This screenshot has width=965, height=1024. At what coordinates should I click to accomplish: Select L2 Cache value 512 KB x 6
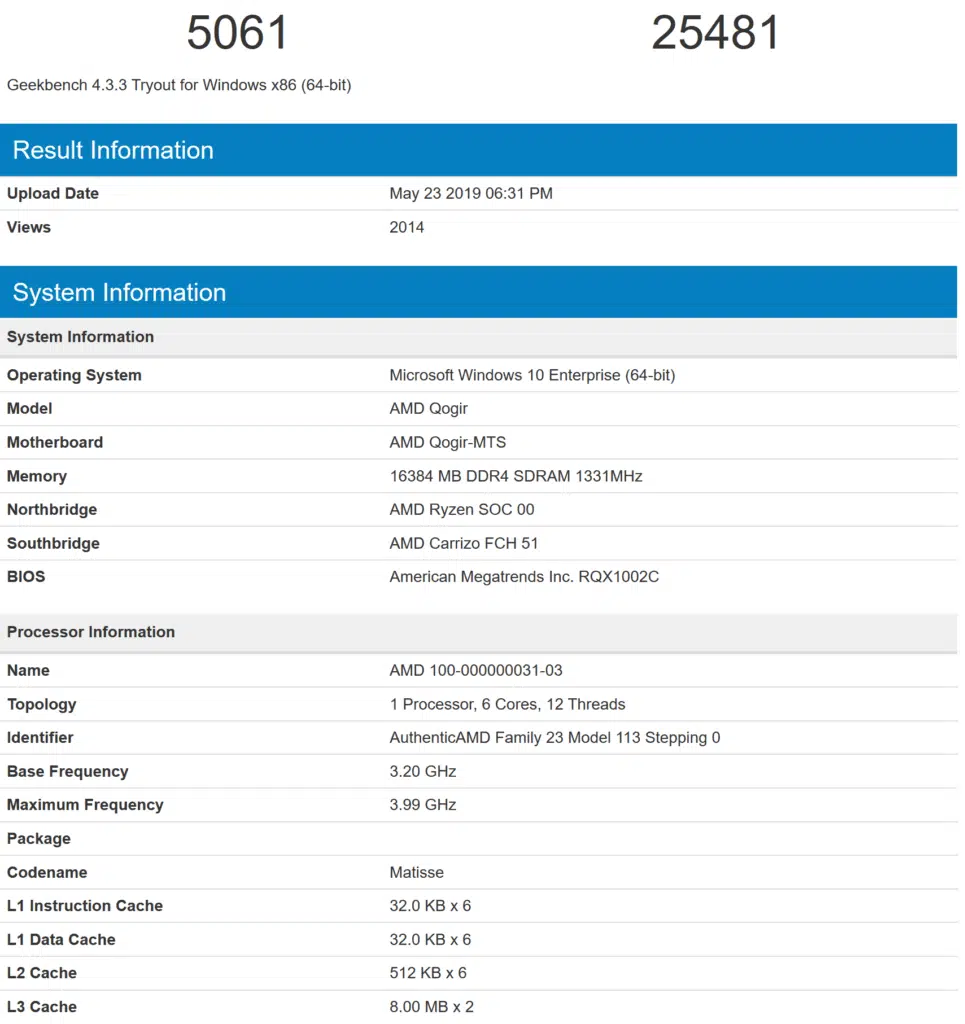[428, 974]
